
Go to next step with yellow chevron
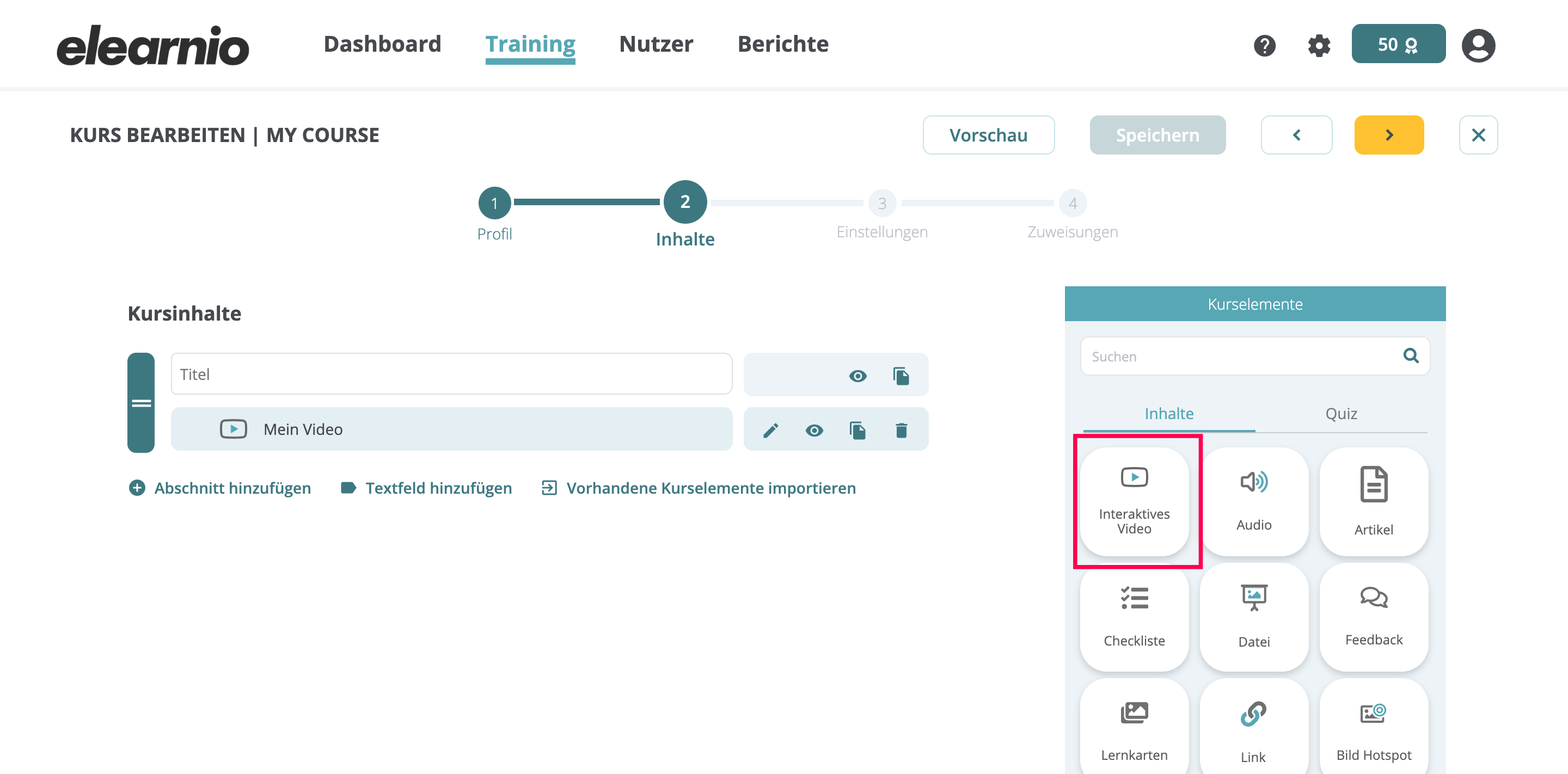coord(1389,135)
